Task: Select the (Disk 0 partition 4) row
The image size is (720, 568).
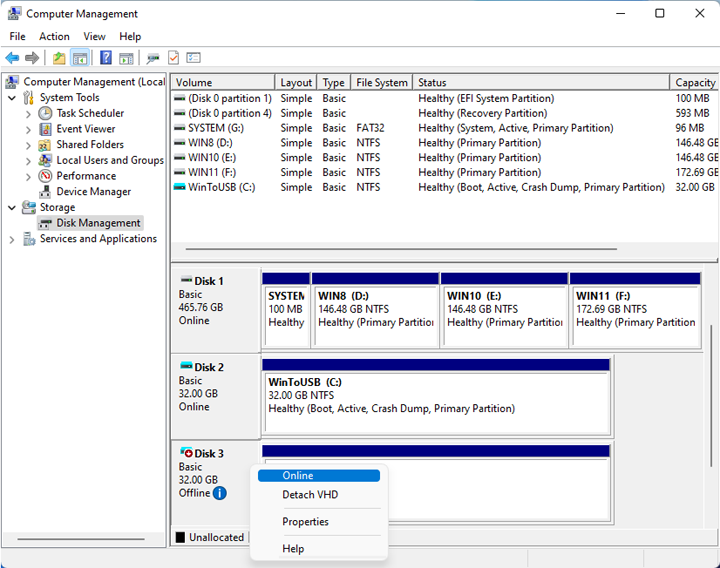Action: tap(444, 113)
